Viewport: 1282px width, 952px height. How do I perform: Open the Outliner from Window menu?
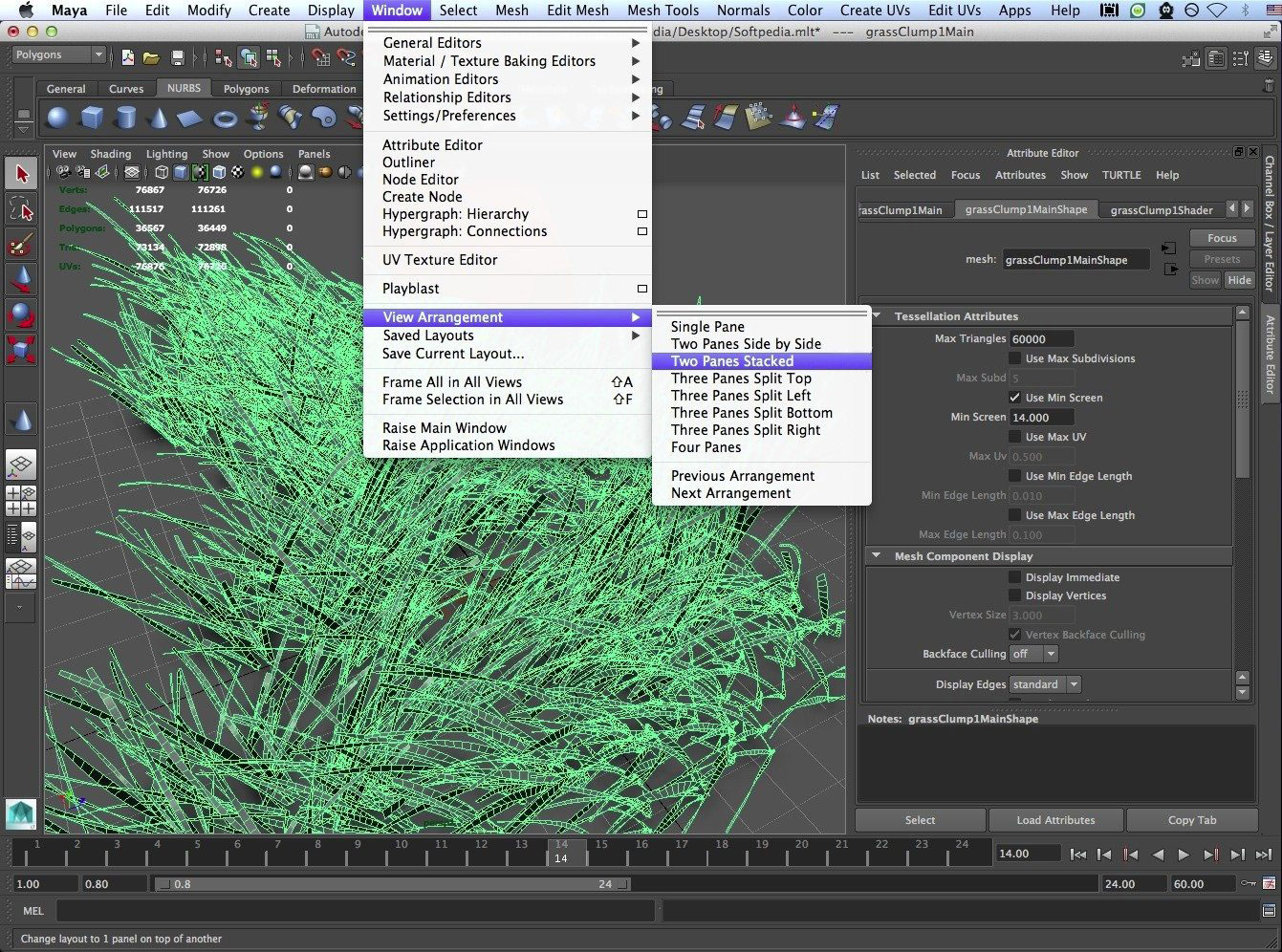508,162
